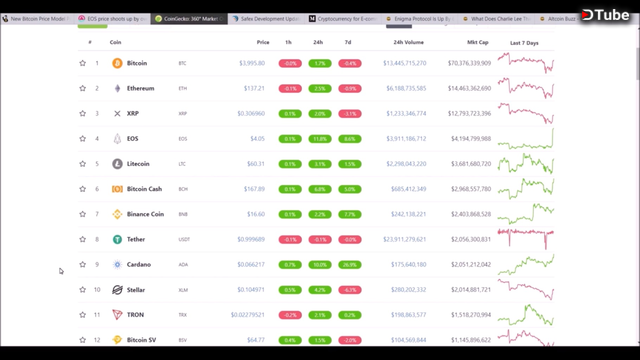Click the Tether last 7 days sparkline chart
Image resolution: width=640 pixels, height=360 pixels.
pyautogui.click(x=526, y=240)
